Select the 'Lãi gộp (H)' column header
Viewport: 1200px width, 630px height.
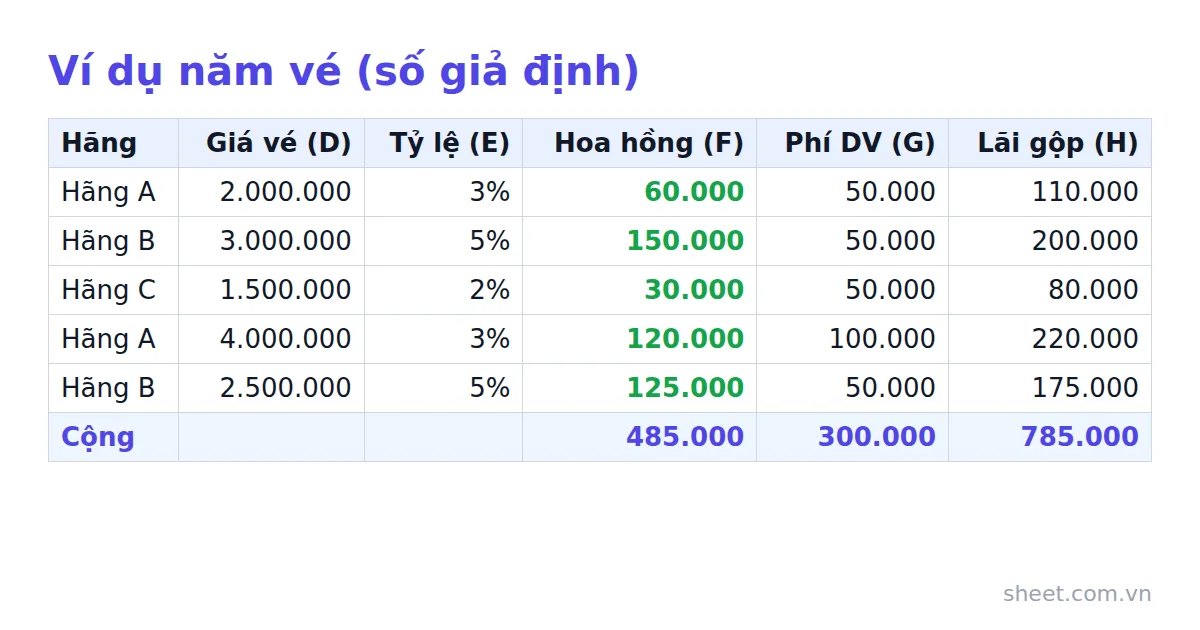tap(1050, 143)
